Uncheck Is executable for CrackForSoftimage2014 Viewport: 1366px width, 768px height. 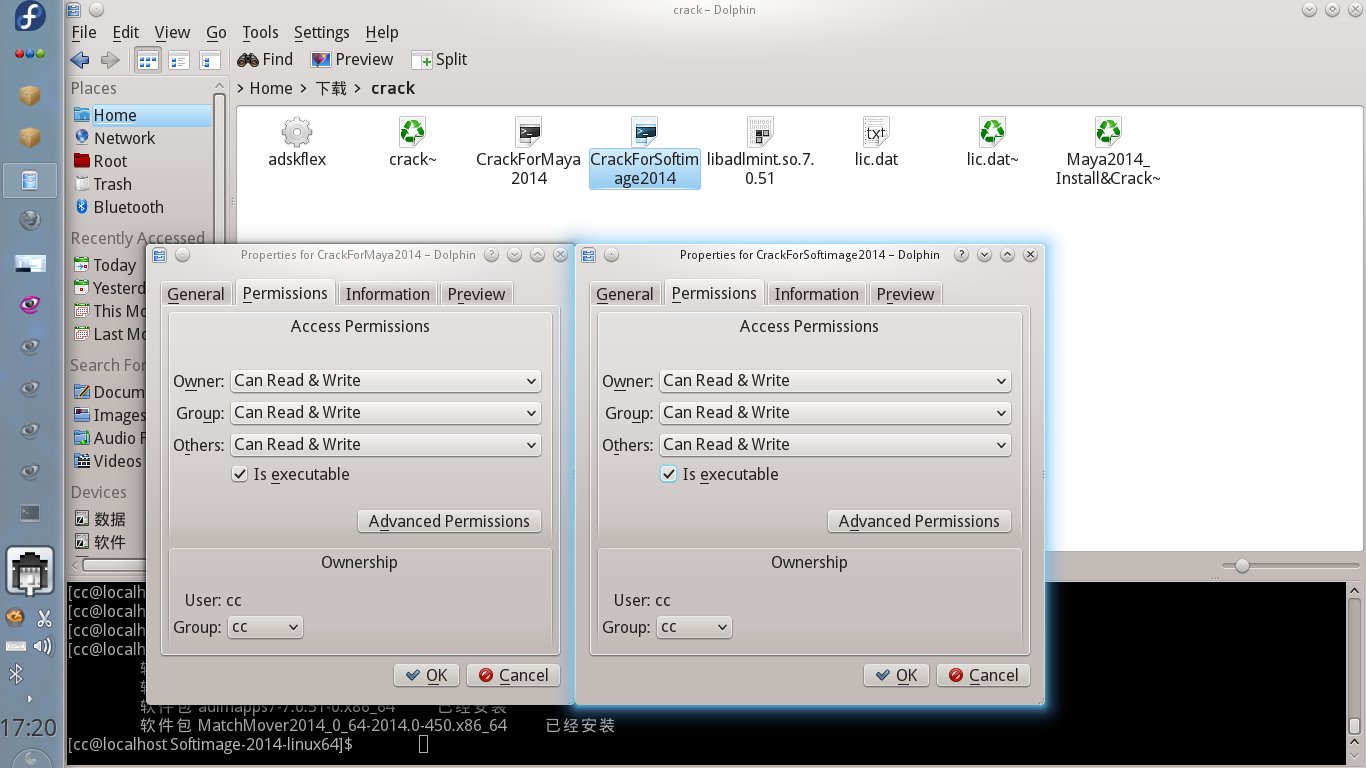click(x=669, y=474)
